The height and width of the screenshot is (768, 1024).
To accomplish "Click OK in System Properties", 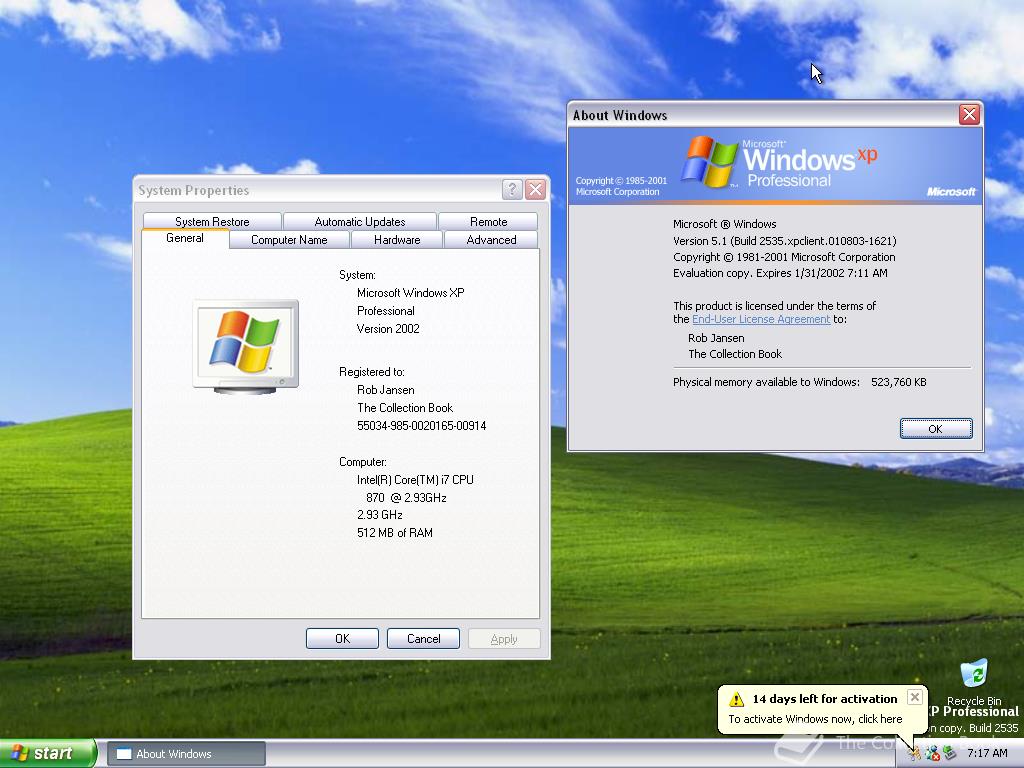I will (x=342, y=639).
